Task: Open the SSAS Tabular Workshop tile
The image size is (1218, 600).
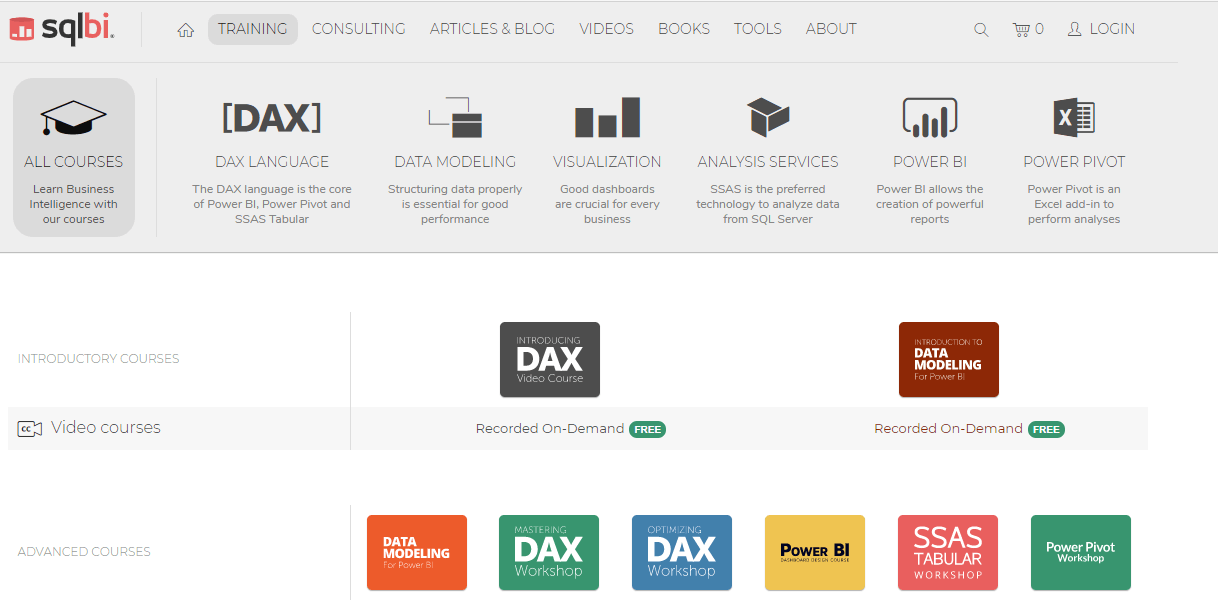Action: [x=948, y=552]
